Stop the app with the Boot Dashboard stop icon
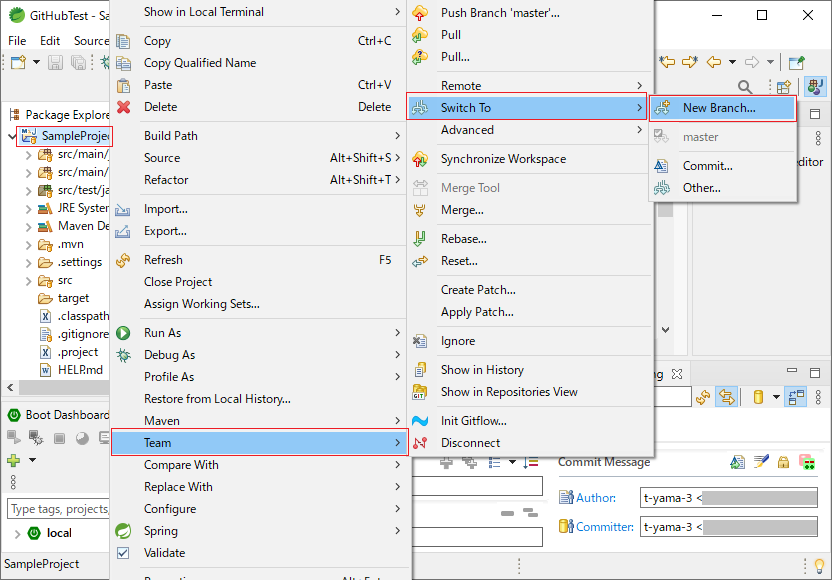832x580 pixels. point(59,437)
